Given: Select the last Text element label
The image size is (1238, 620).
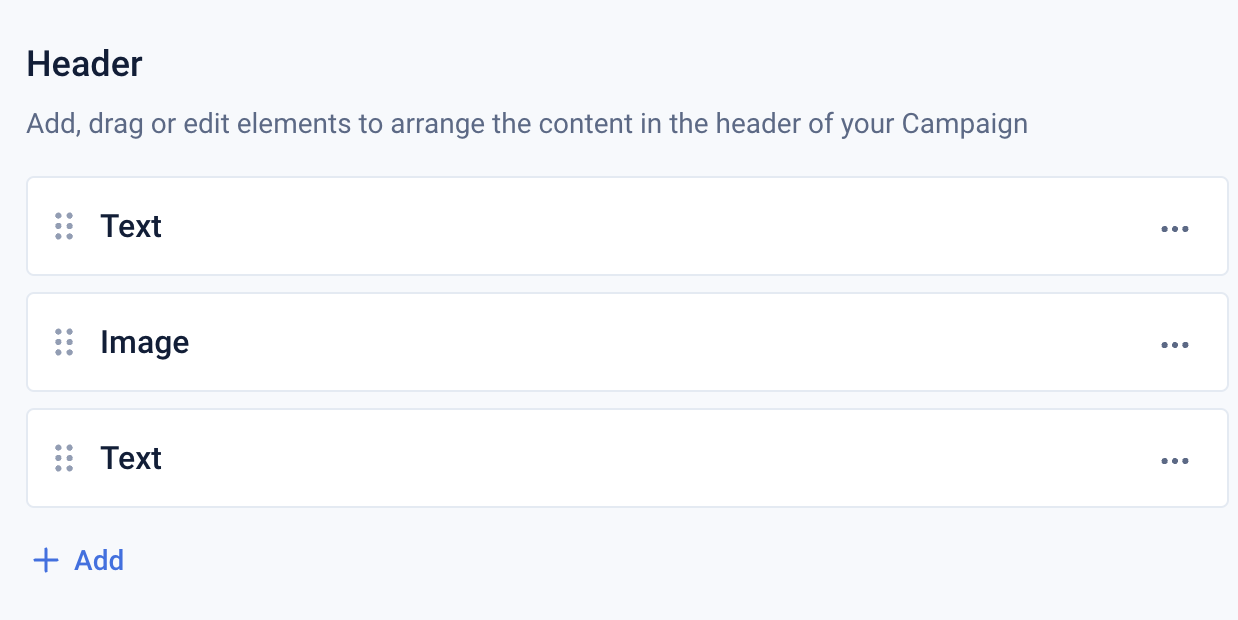Looking at the screenshot, I should (x=131, y=458).
